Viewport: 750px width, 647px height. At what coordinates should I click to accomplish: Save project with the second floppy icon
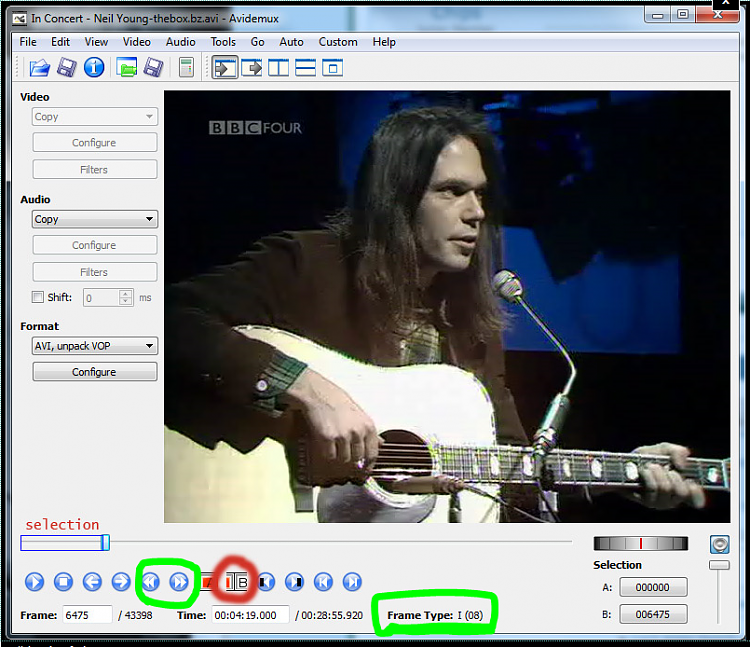click(x=154, y=67)
